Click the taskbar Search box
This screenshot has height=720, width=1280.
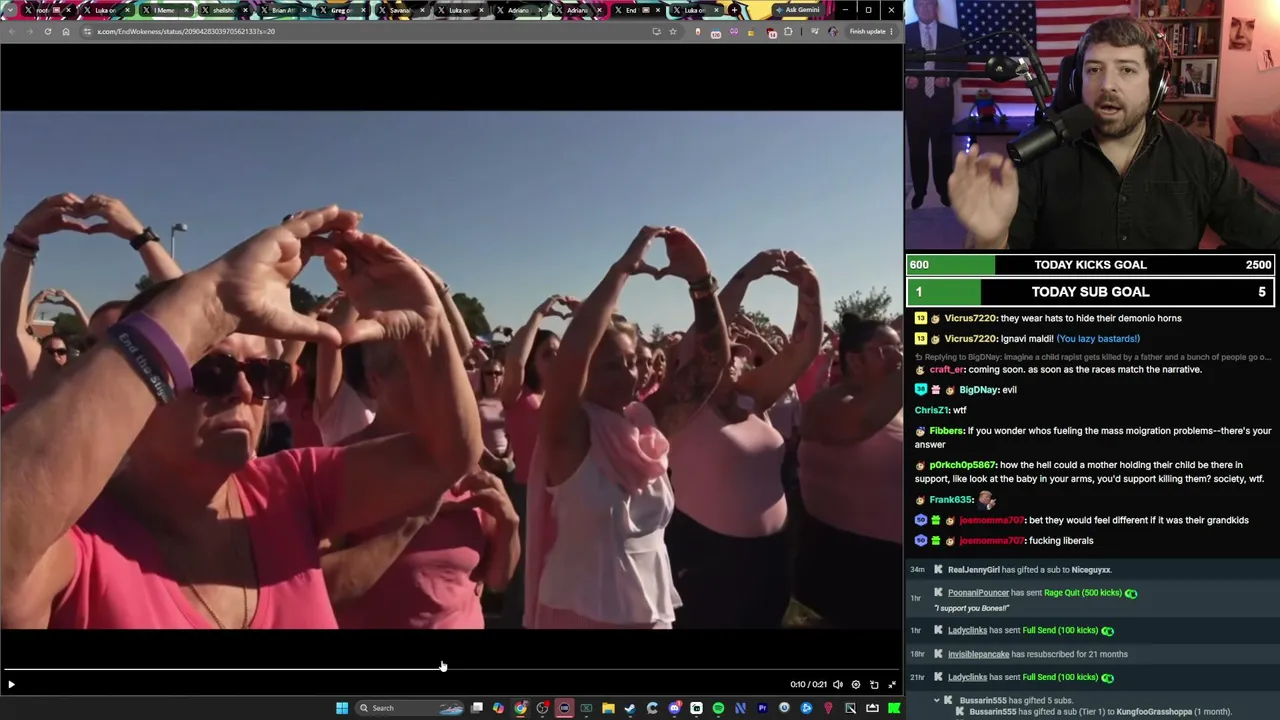(x=410, y=708)
